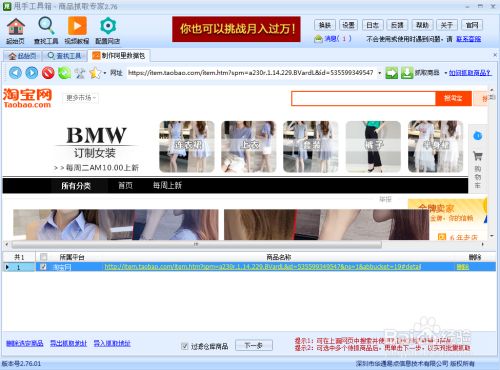Screen dimensions: 500x370
Task: Open the 每周上新 store menu item
Action: (x=167, y=185)
